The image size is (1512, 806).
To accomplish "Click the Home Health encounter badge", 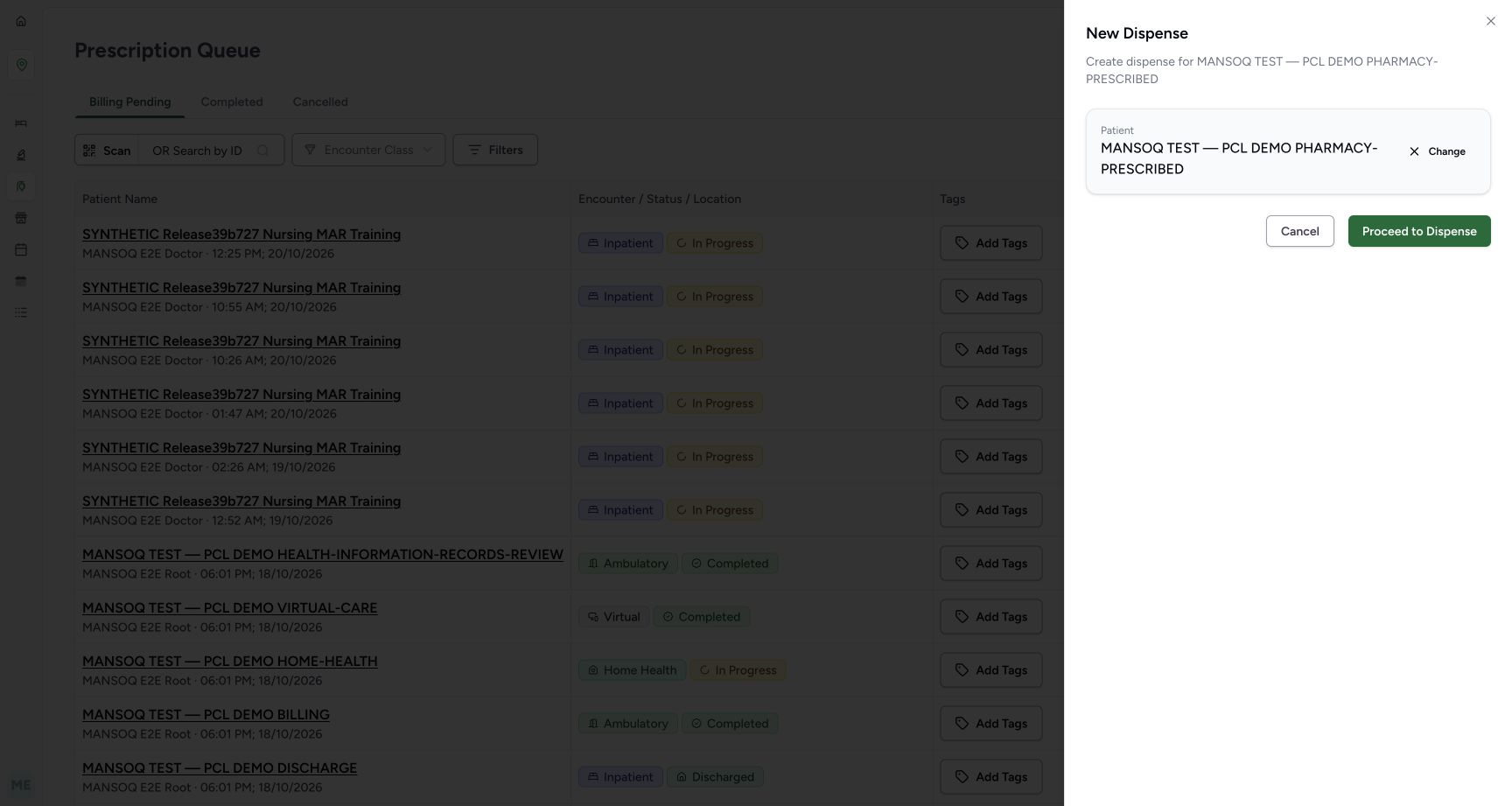I will tap(632, 670).
